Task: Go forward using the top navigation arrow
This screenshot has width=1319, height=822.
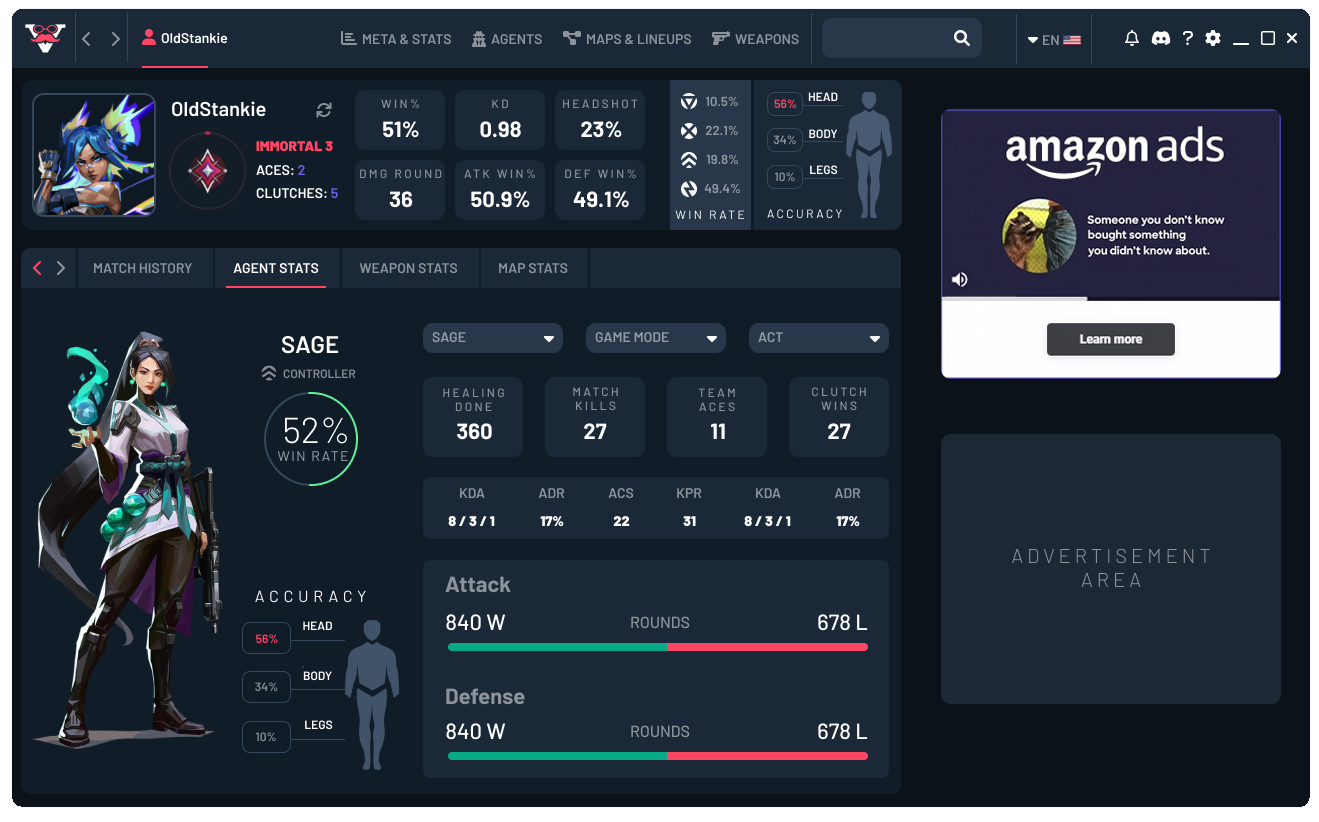Action: coord(116,39)
